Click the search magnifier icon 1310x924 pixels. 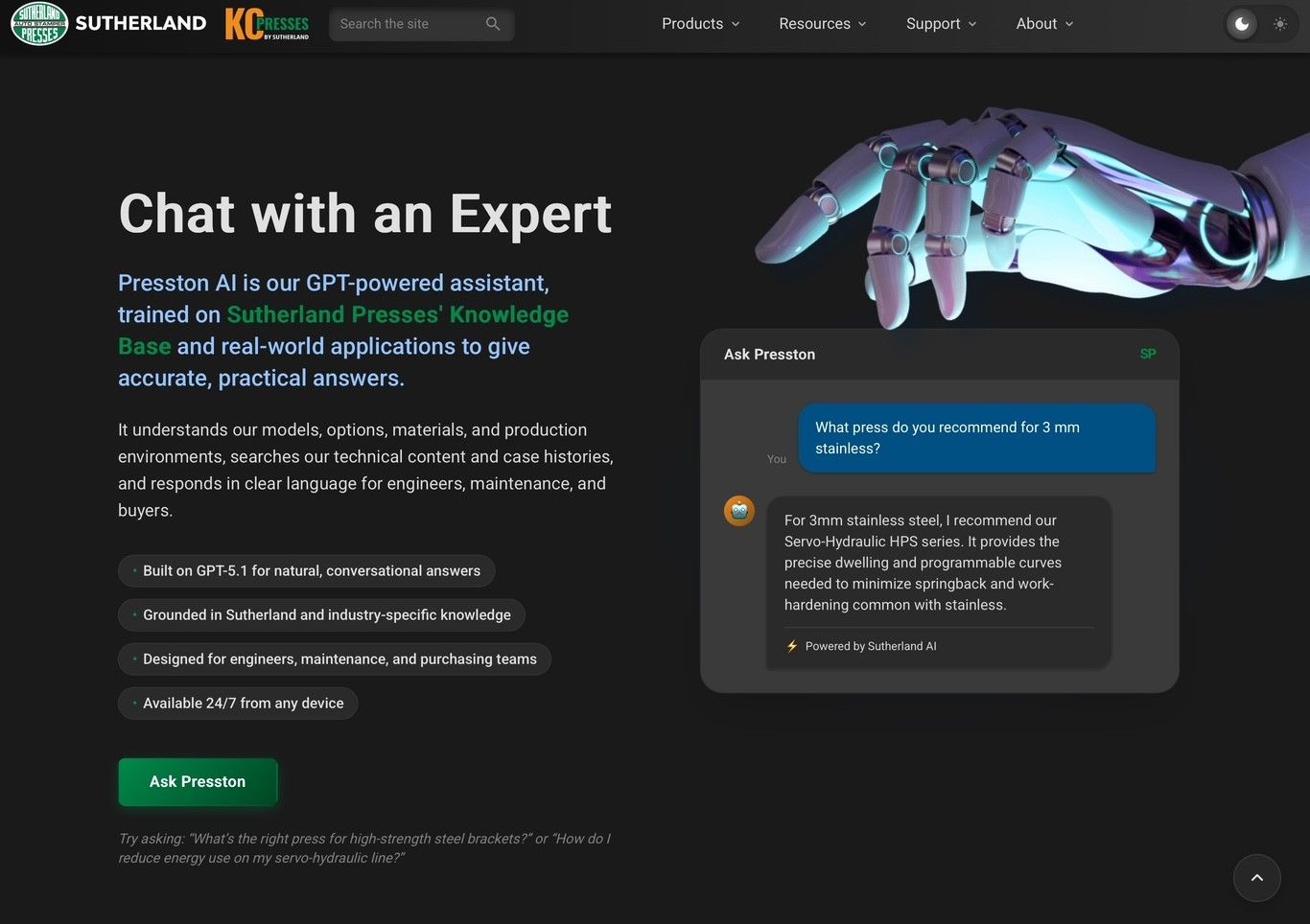click(493, 24)
